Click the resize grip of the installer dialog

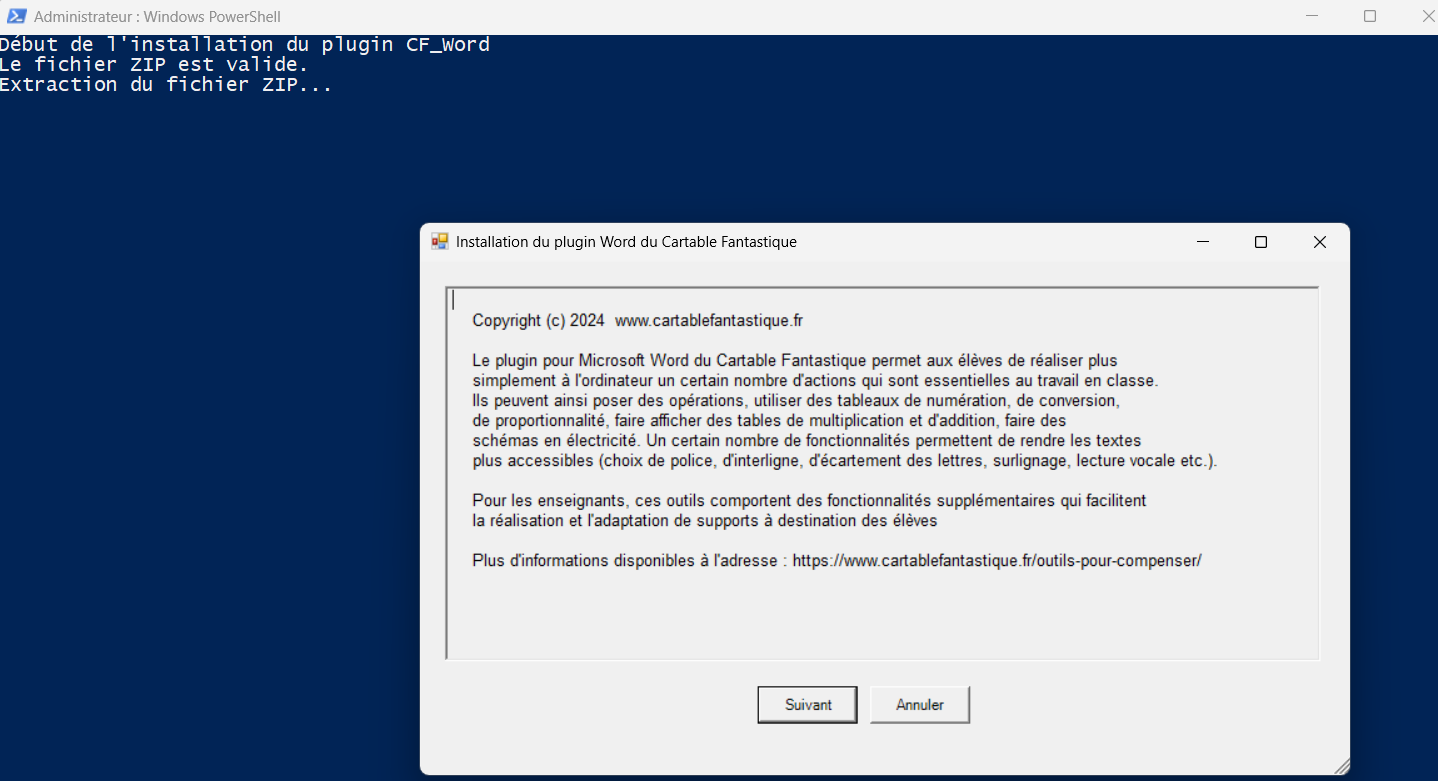(1341, 766)
